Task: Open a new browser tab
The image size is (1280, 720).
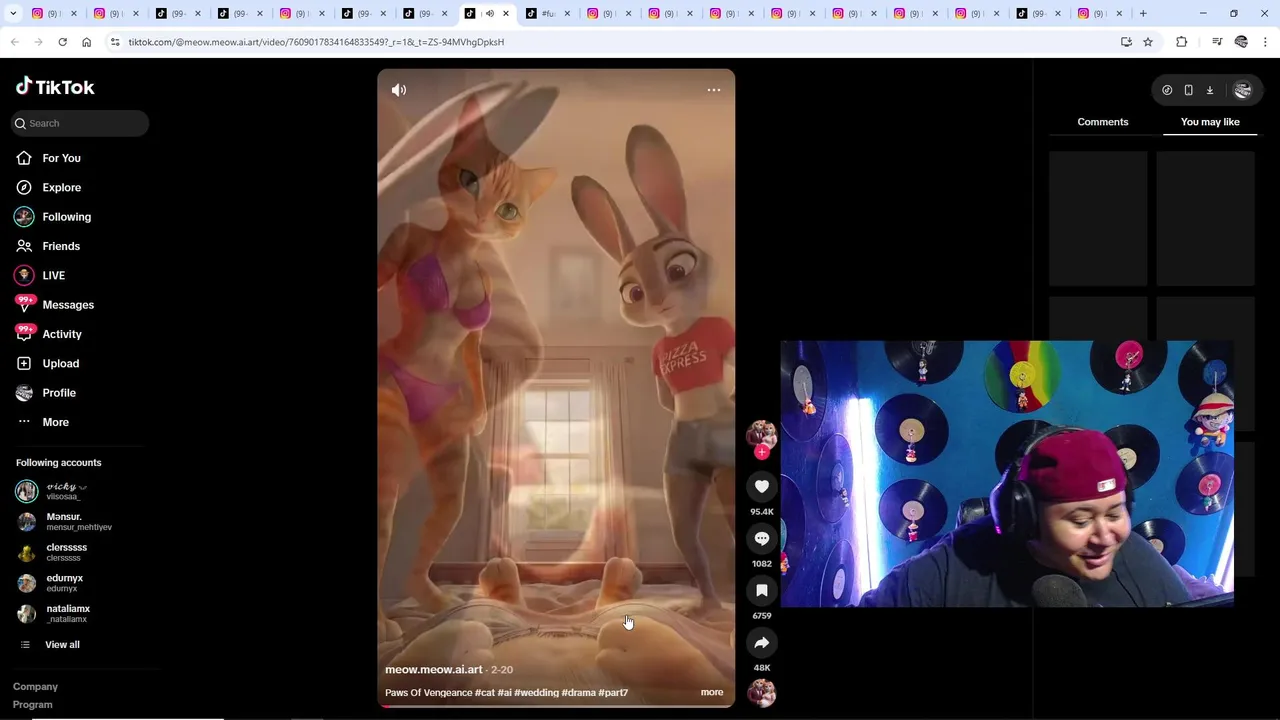Action: click(x=1143, y=14)
